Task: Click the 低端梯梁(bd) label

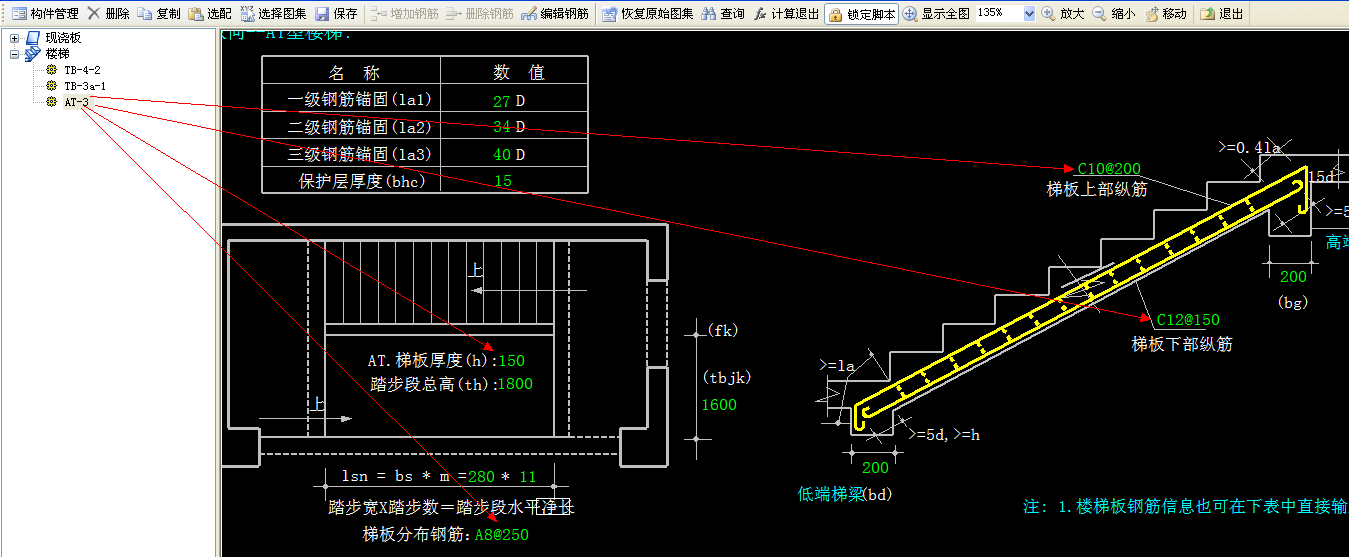Action: click(x=845, y=494)
